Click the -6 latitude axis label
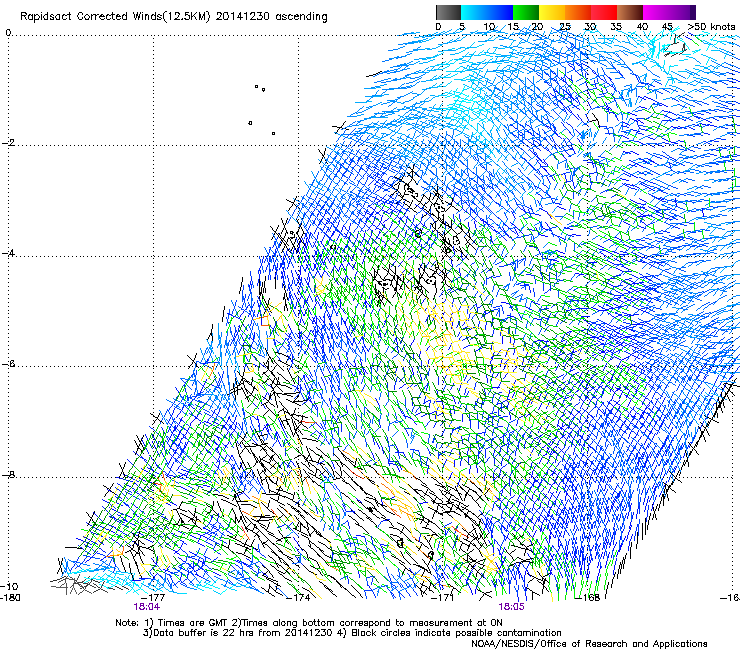This screenshot has height=650, width=740. [8, 364]
